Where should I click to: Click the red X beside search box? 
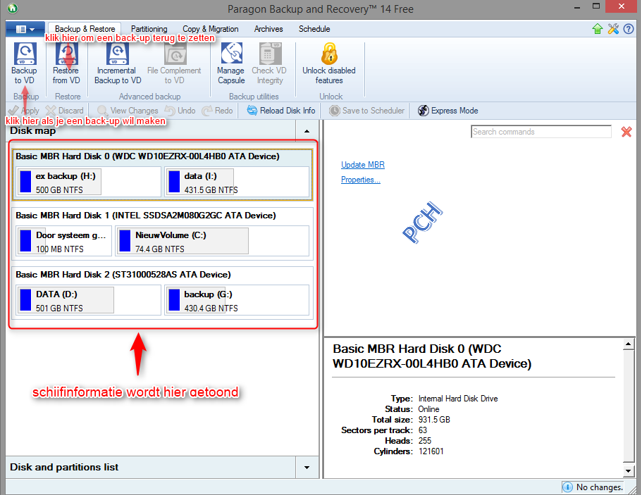[626, 132]
